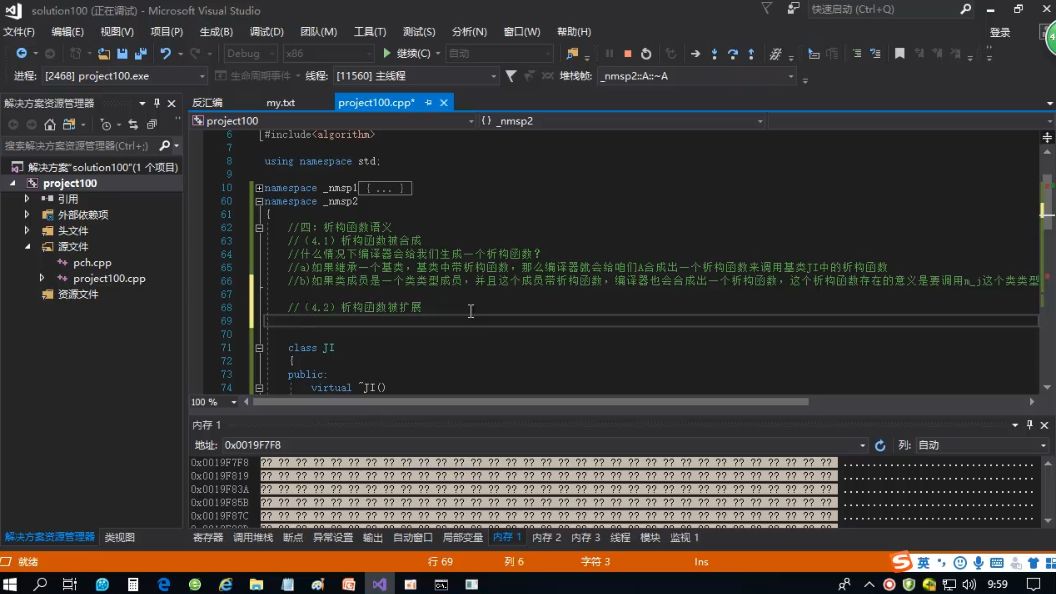Click Show Next Statement arrow

click(695, 54)
